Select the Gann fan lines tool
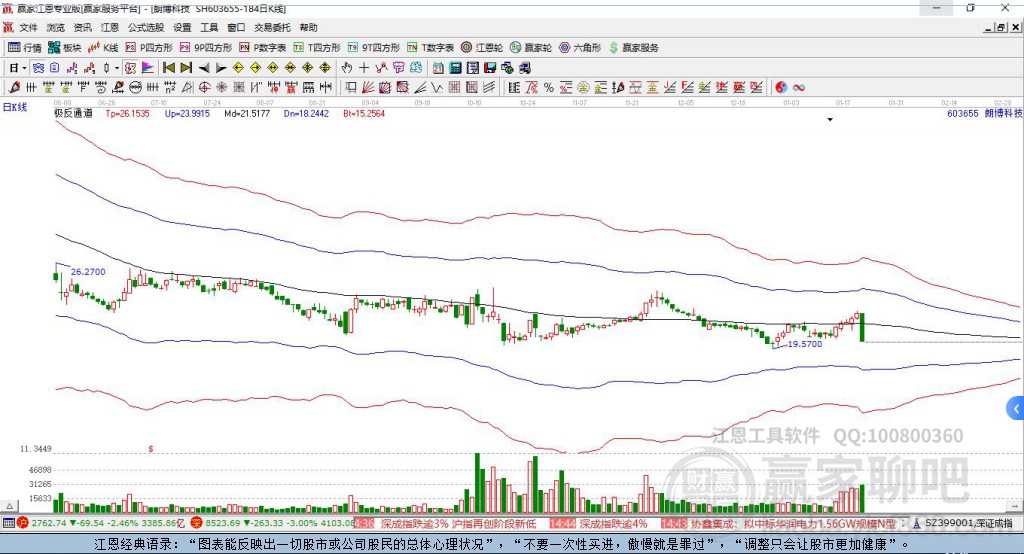The width and height of the screenshot is (1024, 554). 368,88
